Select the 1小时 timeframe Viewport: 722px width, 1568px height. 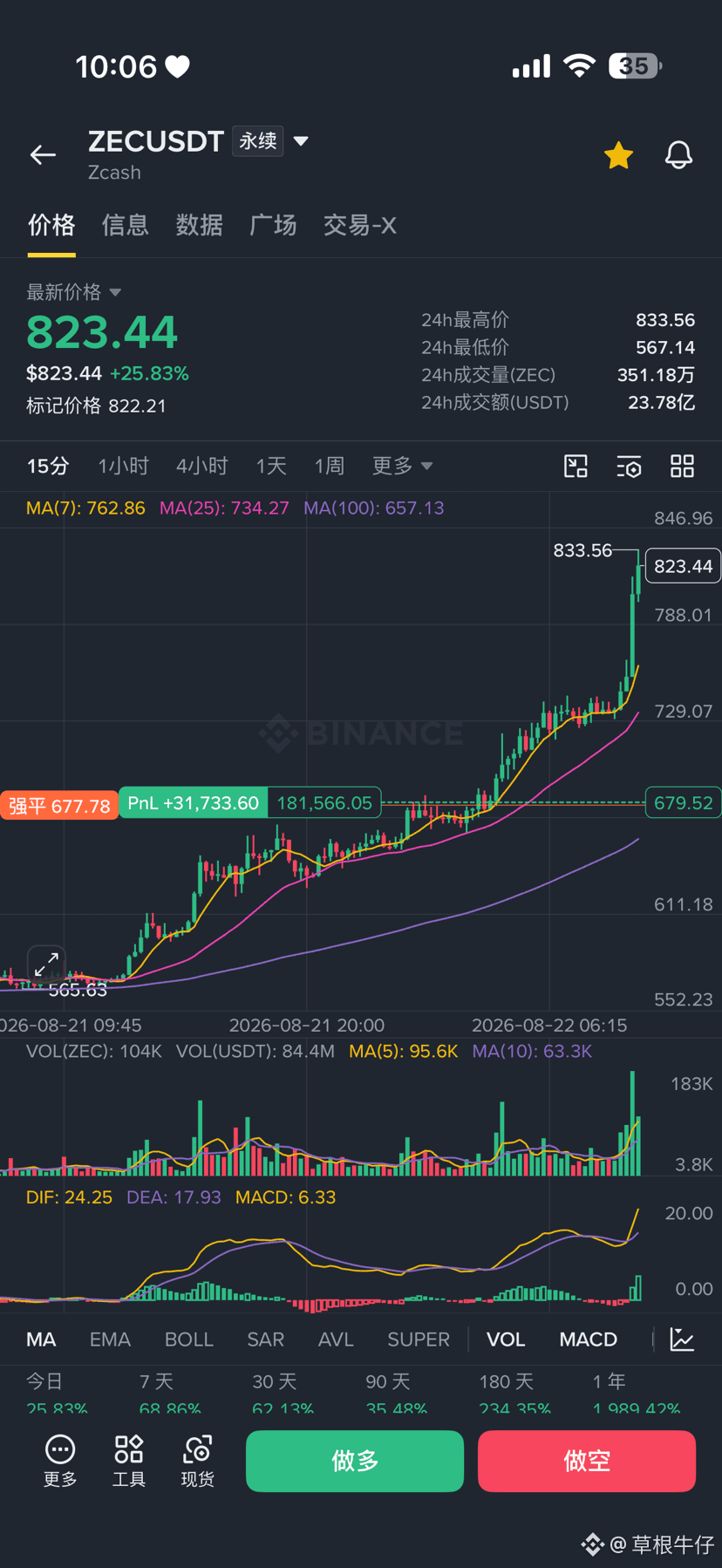[x=124, y=466]
